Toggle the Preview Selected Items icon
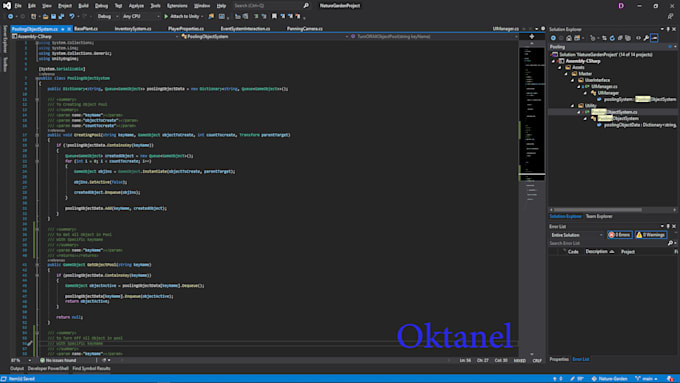The image size is (680, 383). tap(654, 38)
